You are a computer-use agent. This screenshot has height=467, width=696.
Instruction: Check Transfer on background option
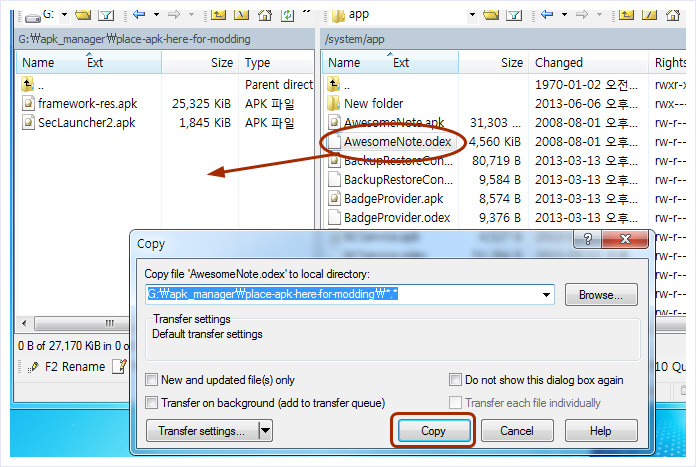tap(151, 403)
